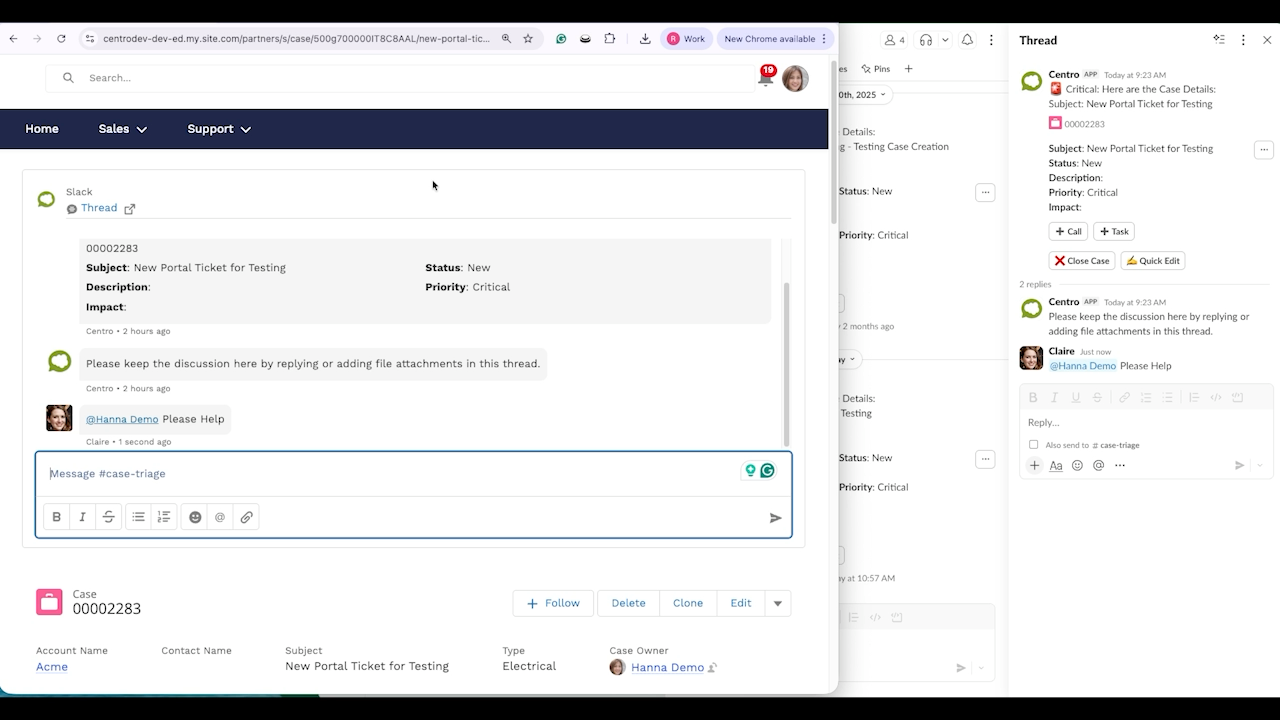Insert bulleted list in portal message editor
This screenshot has height=720, width=1280.
coord(138,517)
